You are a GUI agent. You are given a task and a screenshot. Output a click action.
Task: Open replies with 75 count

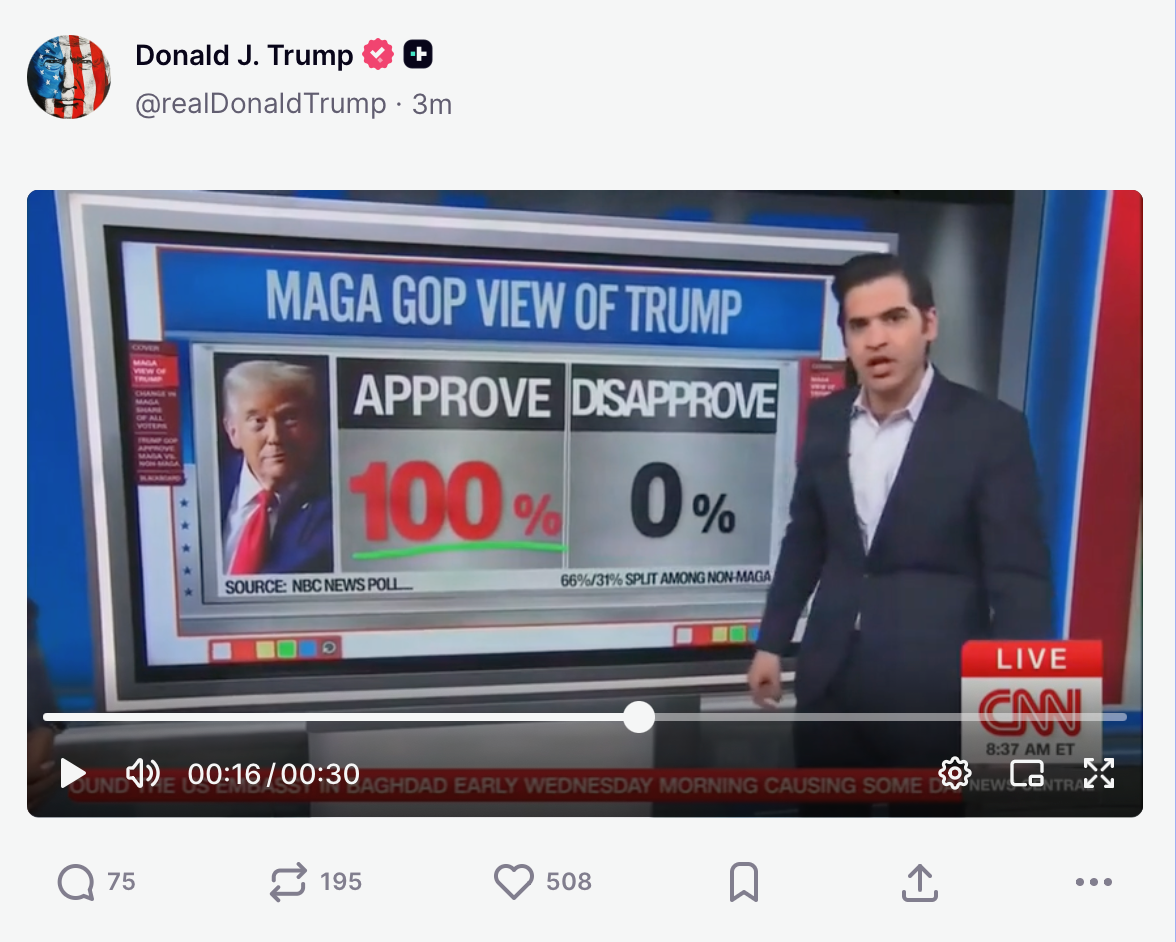(96, 881)
